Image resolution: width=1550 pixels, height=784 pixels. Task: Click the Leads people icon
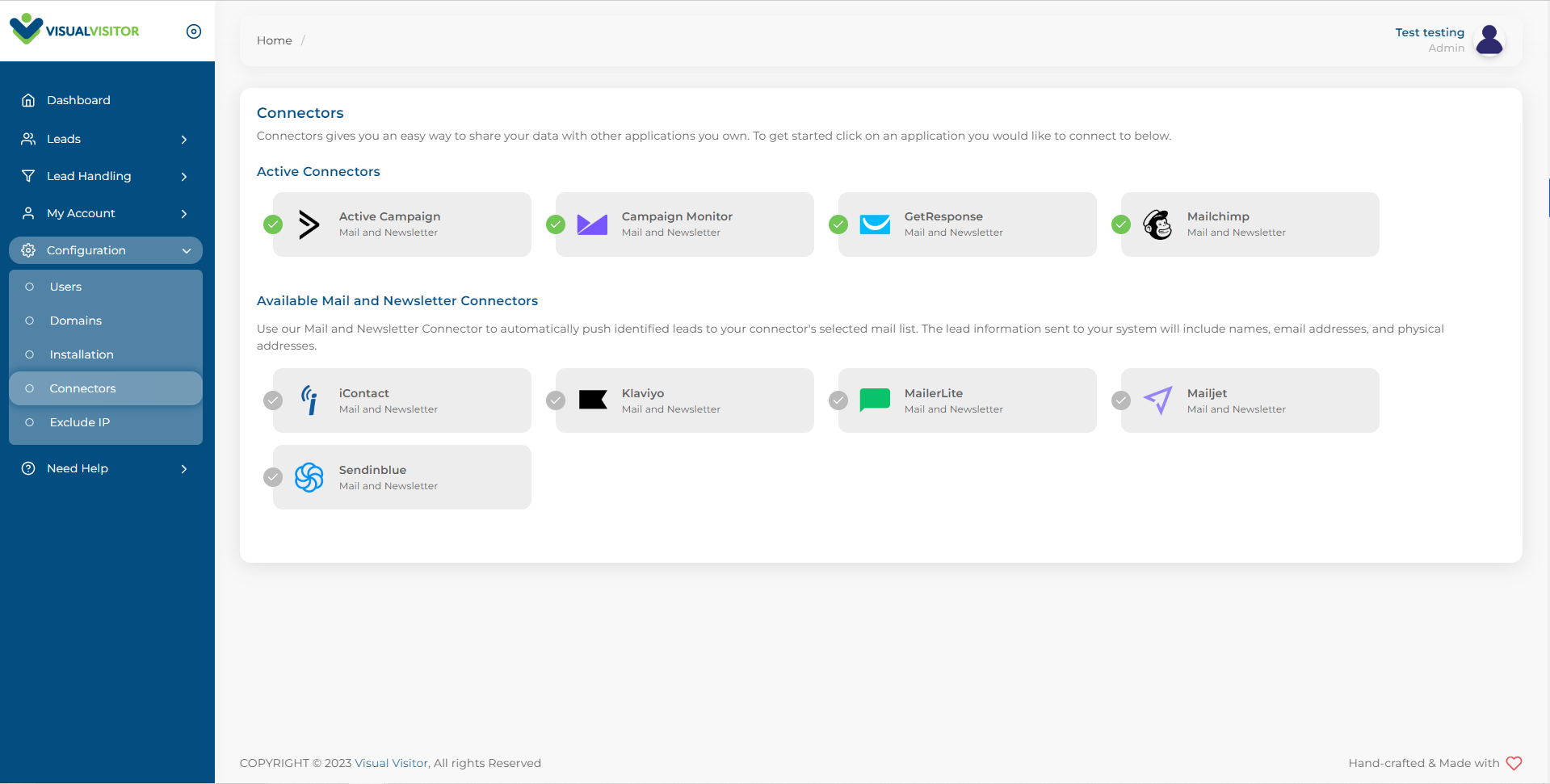click(28, 139)
